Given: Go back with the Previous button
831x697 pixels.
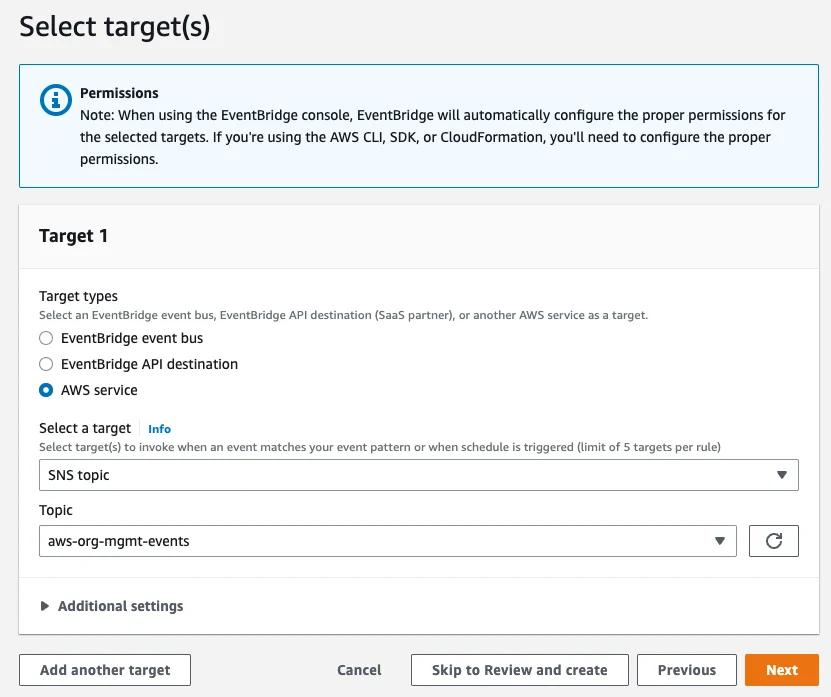Looking at the screenshot, I should 686,670.
